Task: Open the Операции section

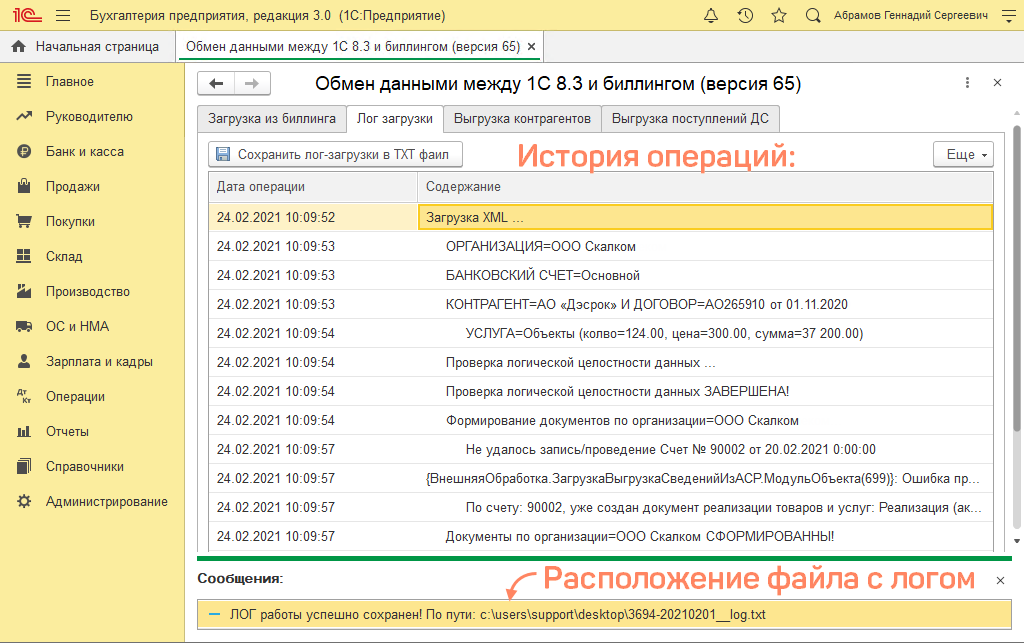Action: coord(75,397)
